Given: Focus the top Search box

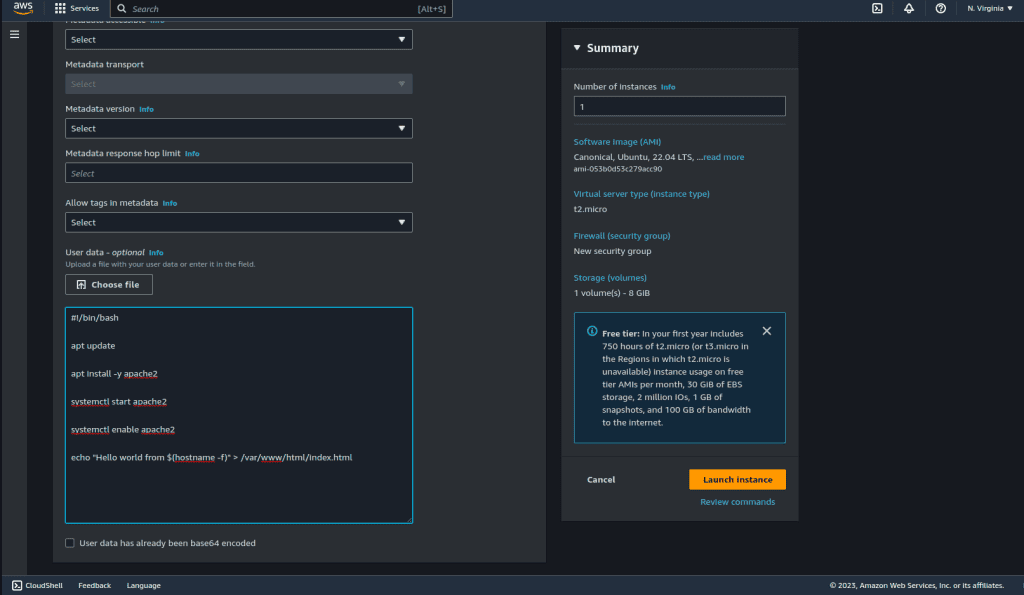Looking at the screenshot, I should pos(281,8).
